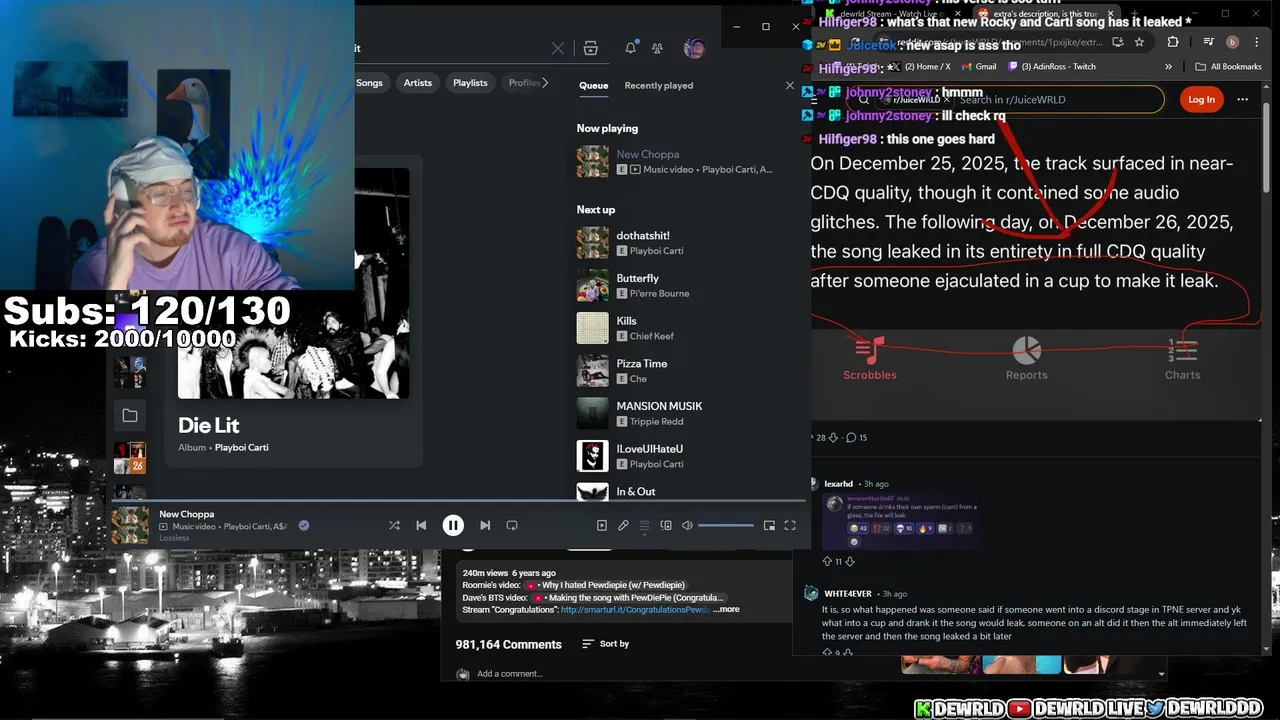
Task: Open the Kills album art thumbnail
Action: [x=592, y=328]
